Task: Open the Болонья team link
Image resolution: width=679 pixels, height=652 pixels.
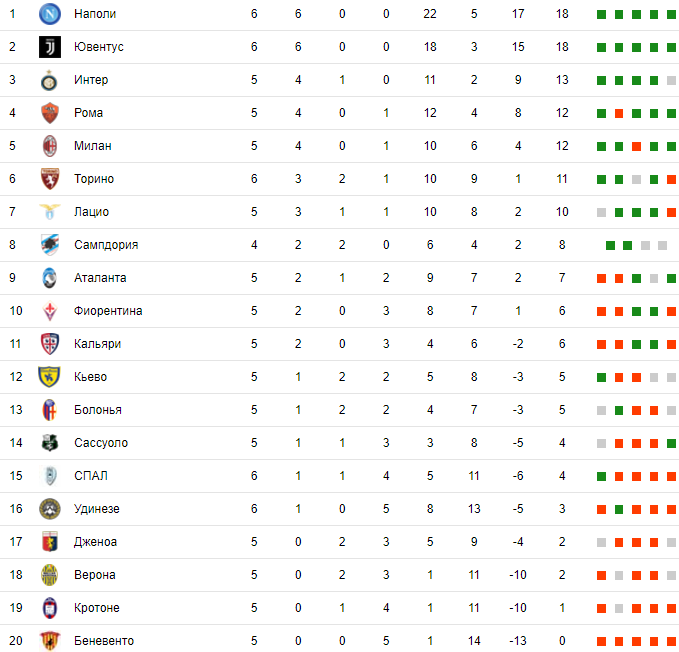Action: 98,410
